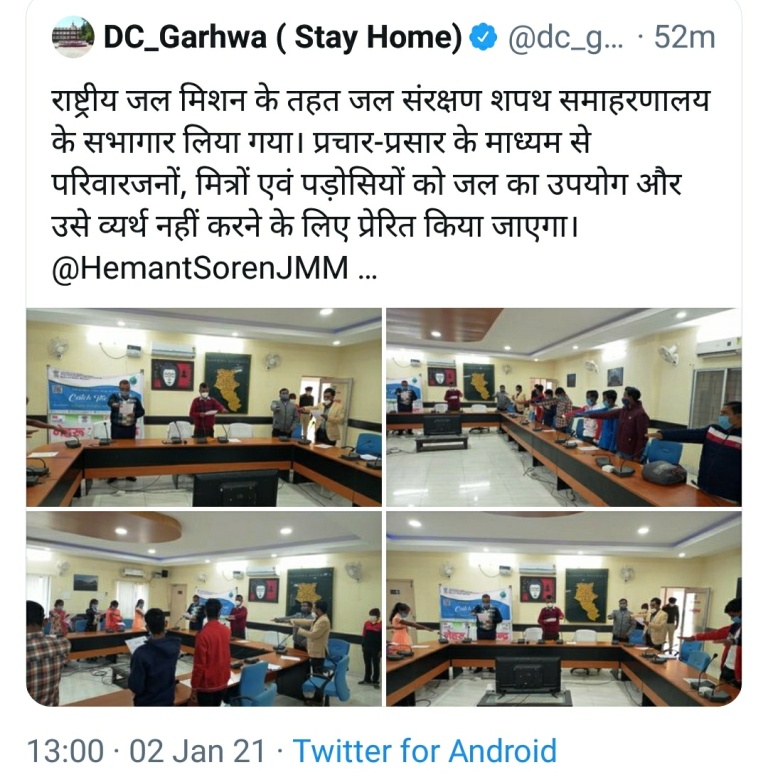Screen dimensions: 768x777
Task: Open the Twitter for Android source link
Action: tap(425, 750)
